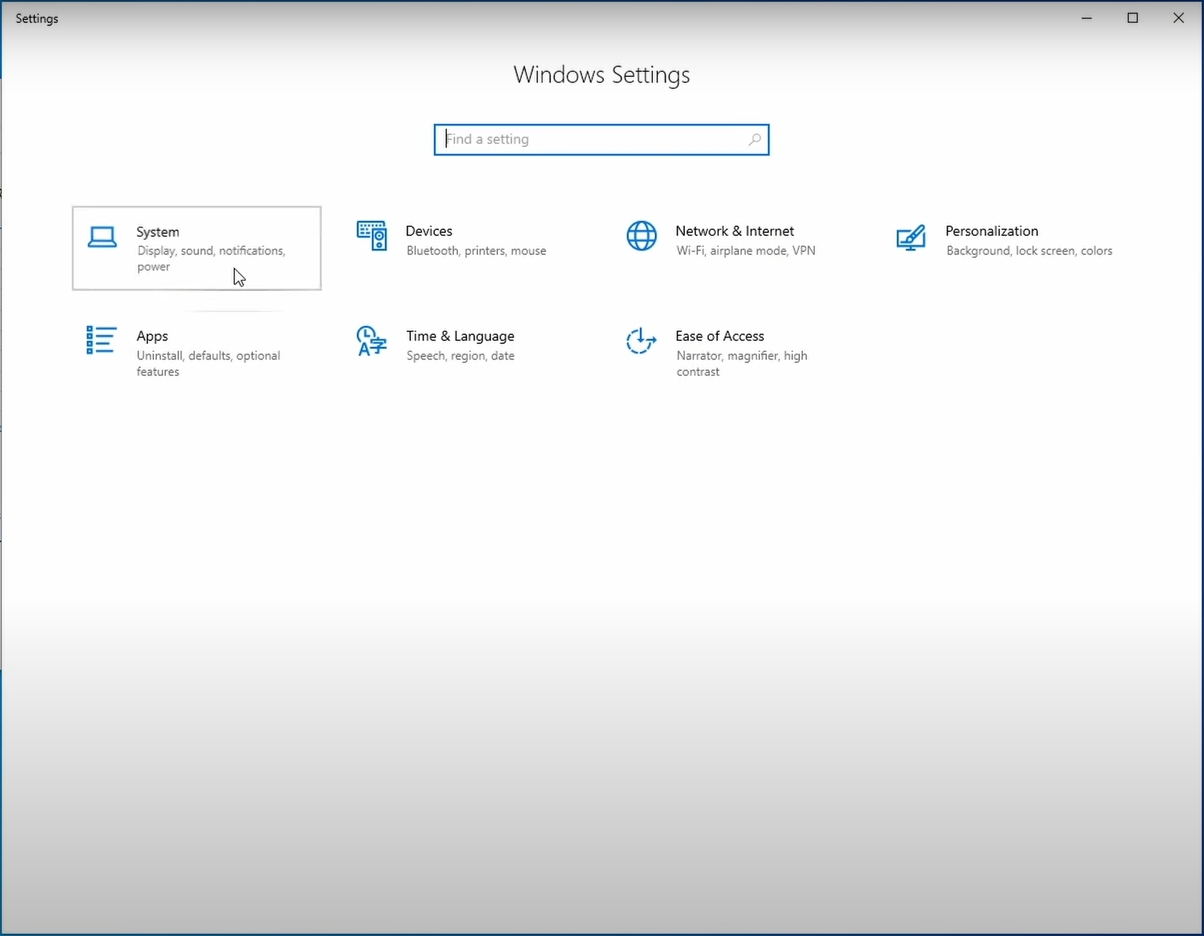Viewport: 1204px width, 936px height.
Task: Click 'Narrator, magnifier, high contrast' description
Action: tap(741, 364)
